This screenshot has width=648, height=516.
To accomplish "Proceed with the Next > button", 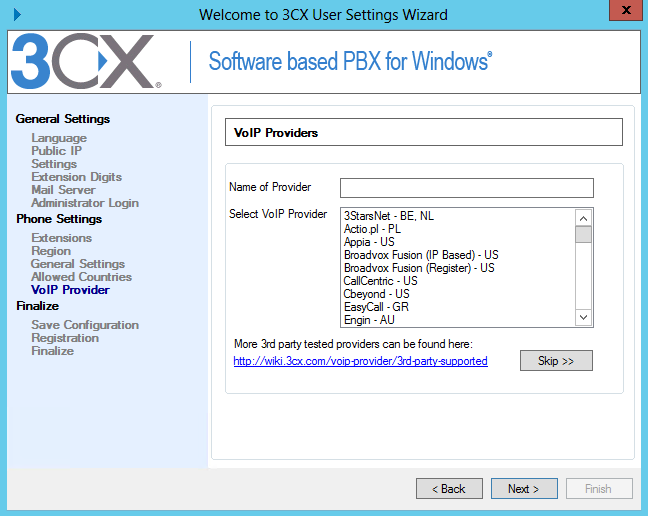I will point(524,489).
